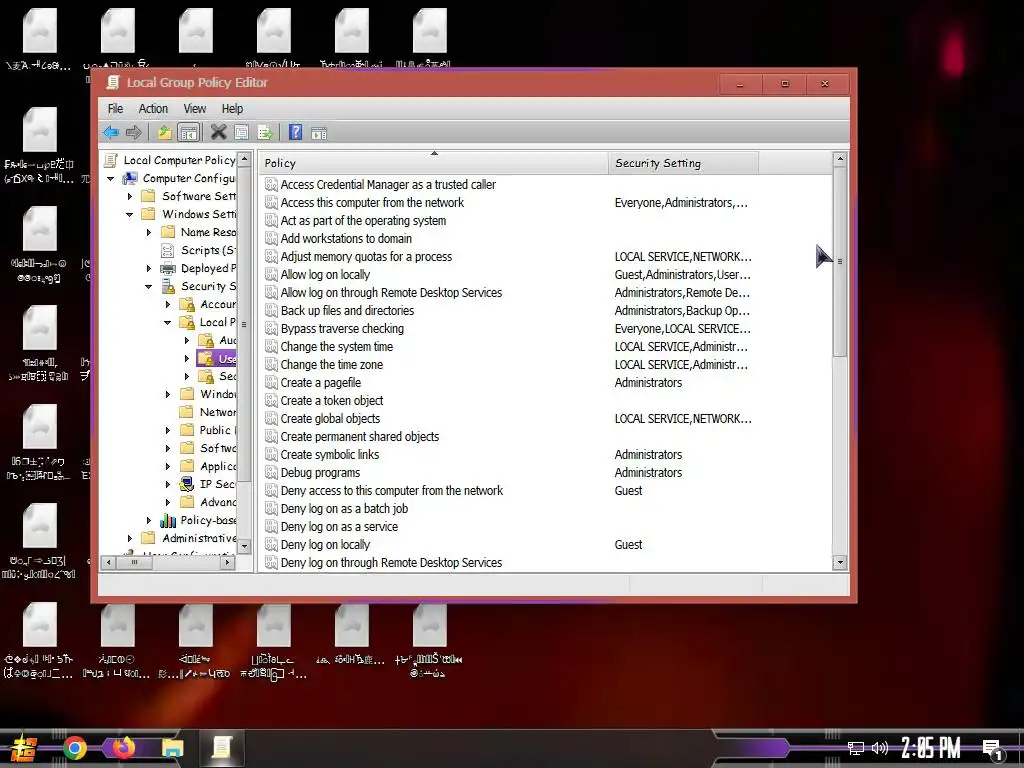Open Firefox from the taskbar
1024x768 pixels.
tap(123, 748)
